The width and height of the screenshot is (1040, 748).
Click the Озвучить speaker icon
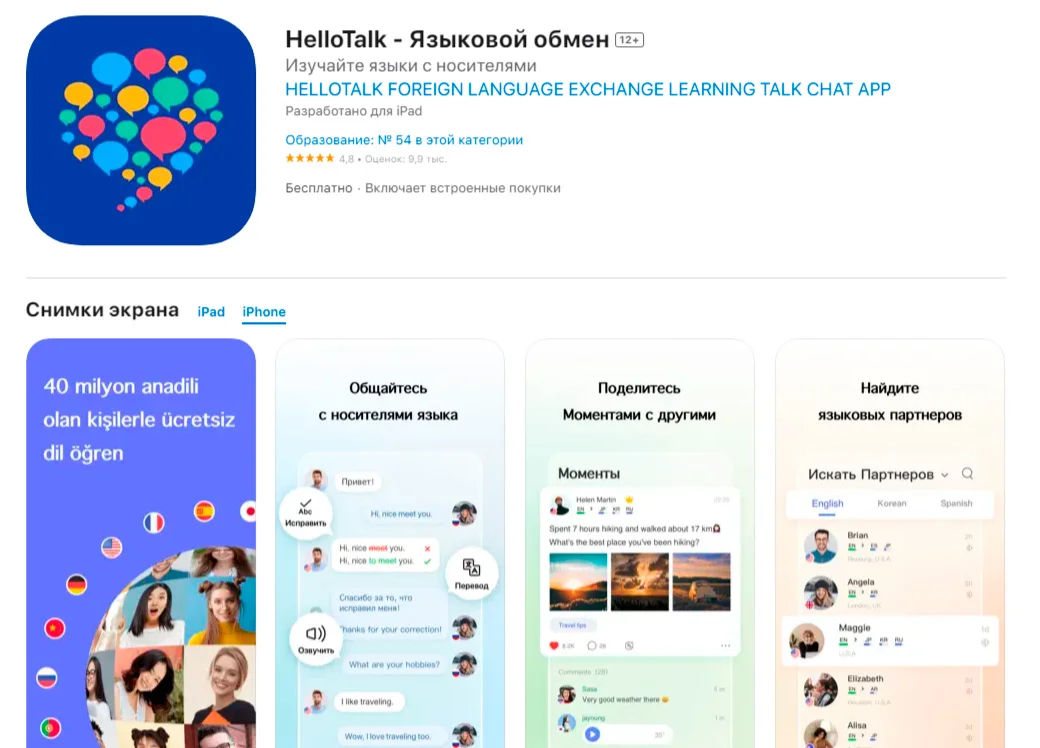tap(316, 639)
